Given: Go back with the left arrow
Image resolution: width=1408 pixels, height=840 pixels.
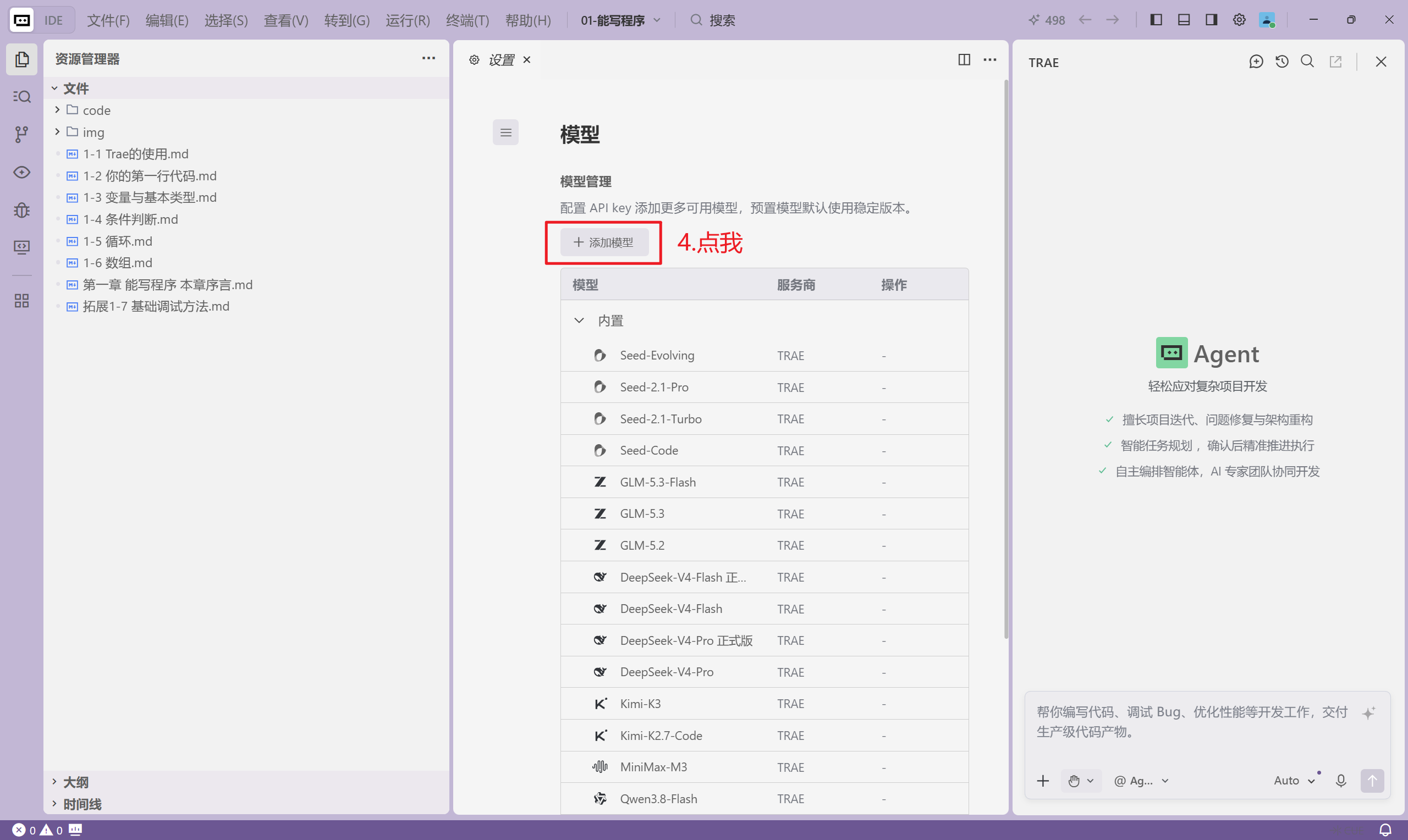Looking at the screenshot, I should (x=1085, y=20).
